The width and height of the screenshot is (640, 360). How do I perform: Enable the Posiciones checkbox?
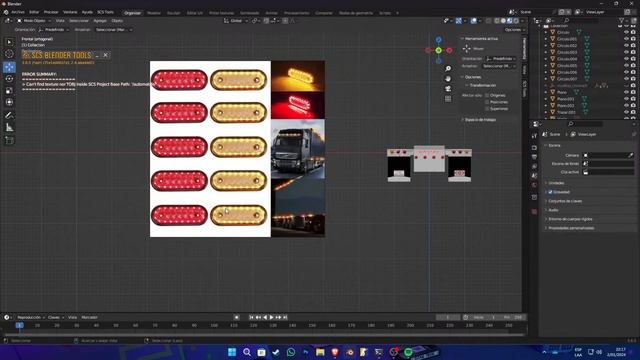[487, 102]
